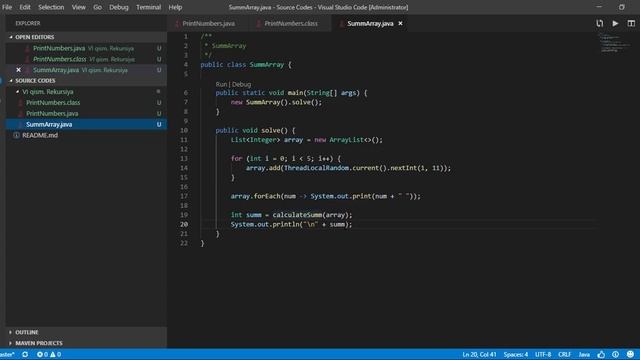Split the editor with the split icon

[631, 24]
